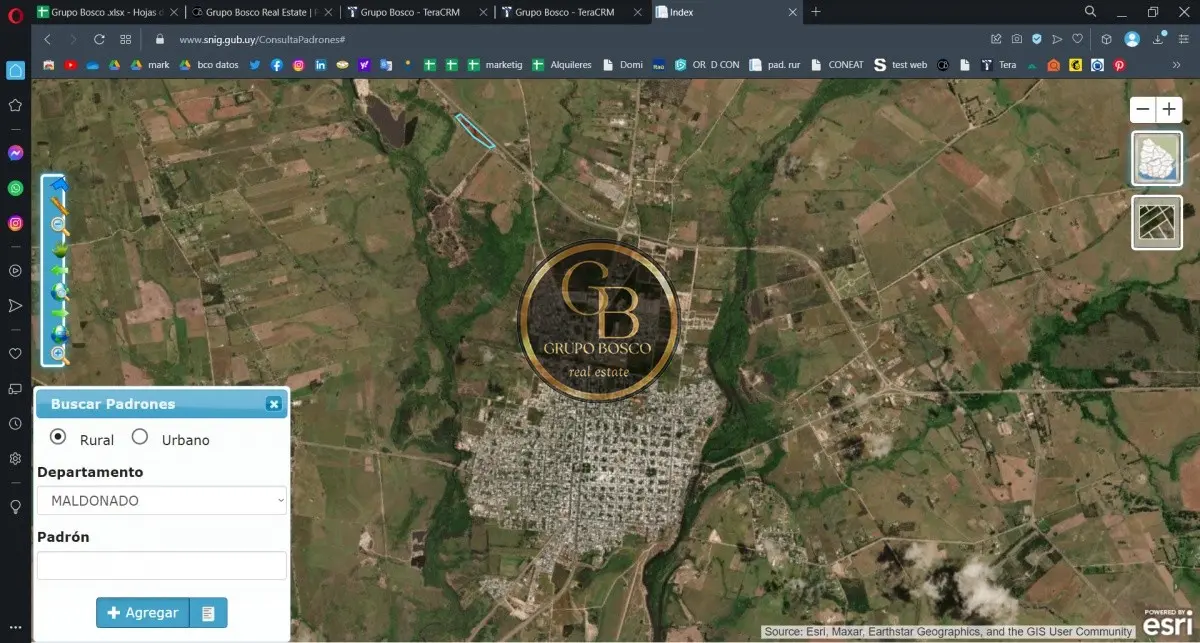Open sidebar history clock

pos(15,424)
